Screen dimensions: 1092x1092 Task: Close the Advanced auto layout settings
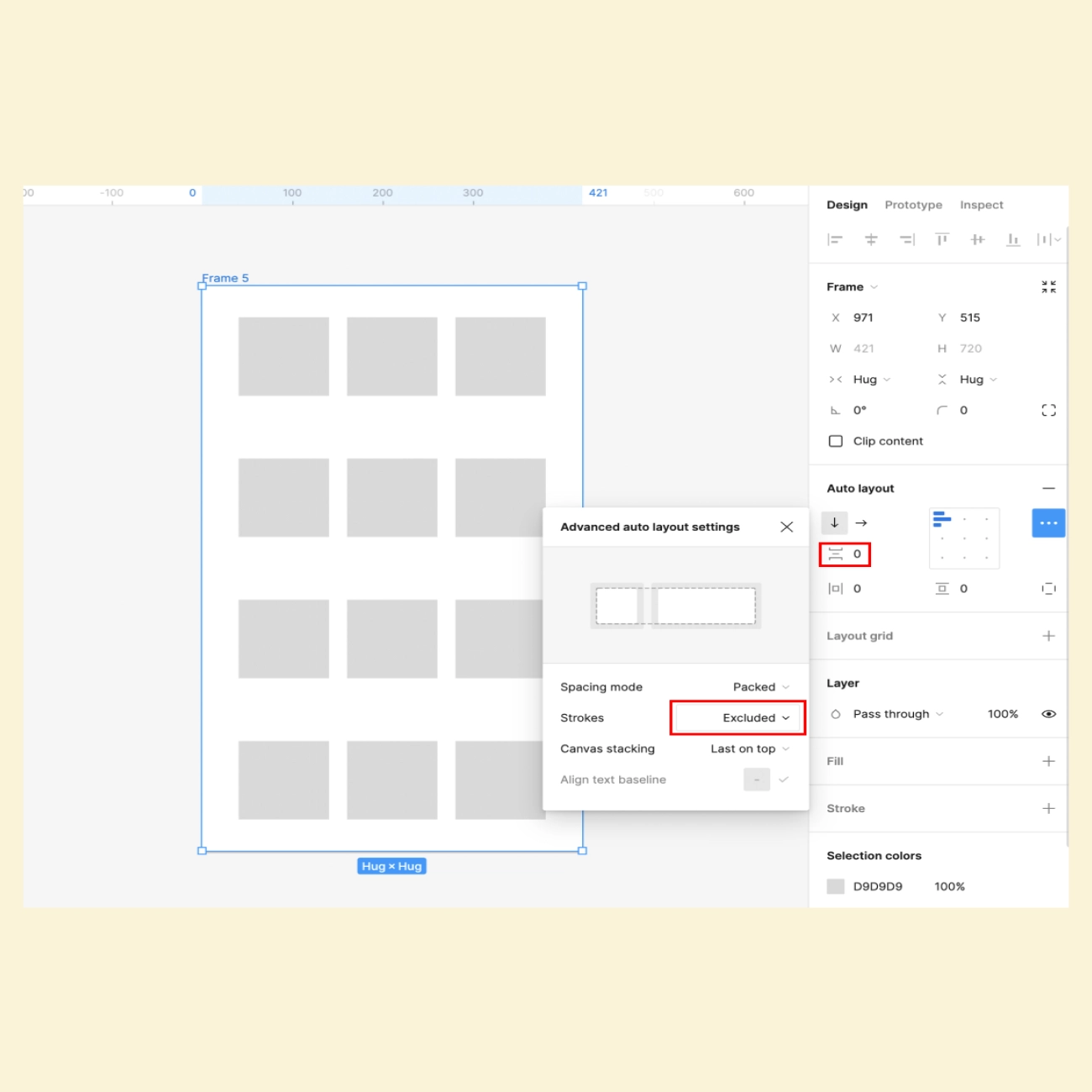786,528
